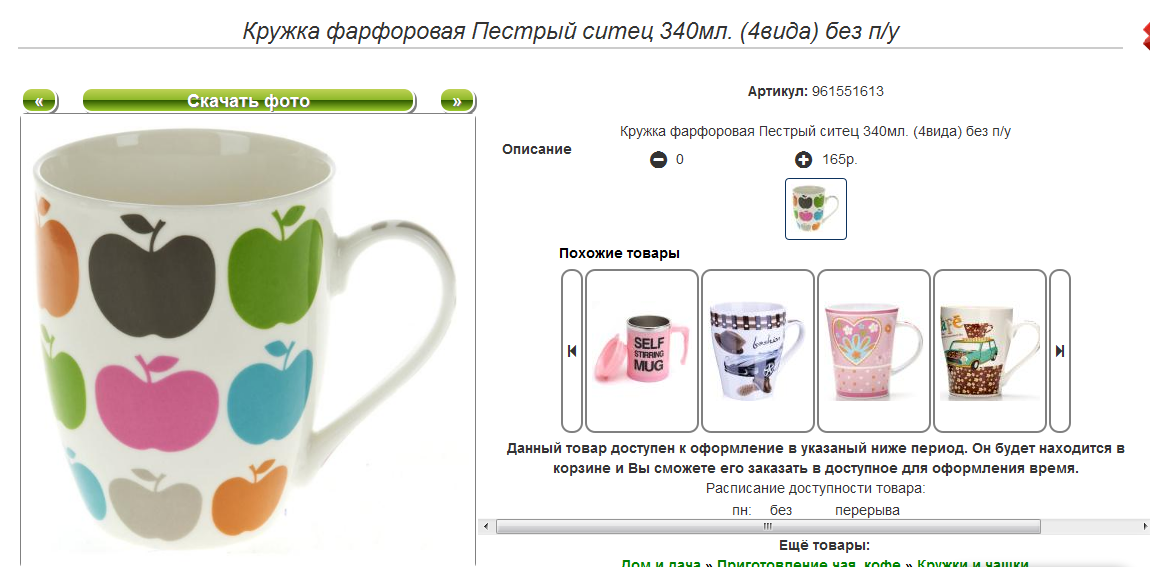Open the green car mug product
Viewport: 1150px width, 567px height.
[x=989, y=351]
